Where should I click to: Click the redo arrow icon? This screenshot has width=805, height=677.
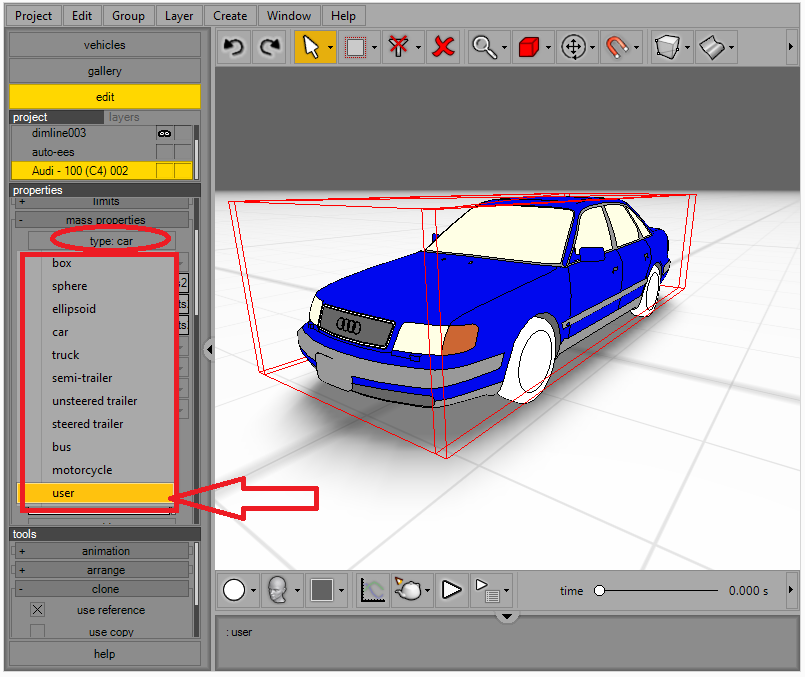pyautogui.click(x=270, y=47)
